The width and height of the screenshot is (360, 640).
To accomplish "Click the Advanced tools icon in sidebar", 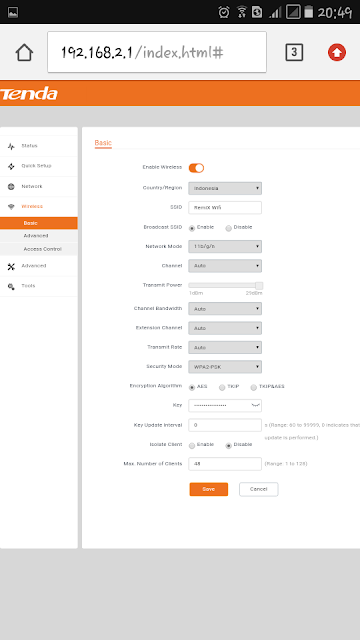I will [11, 267].
